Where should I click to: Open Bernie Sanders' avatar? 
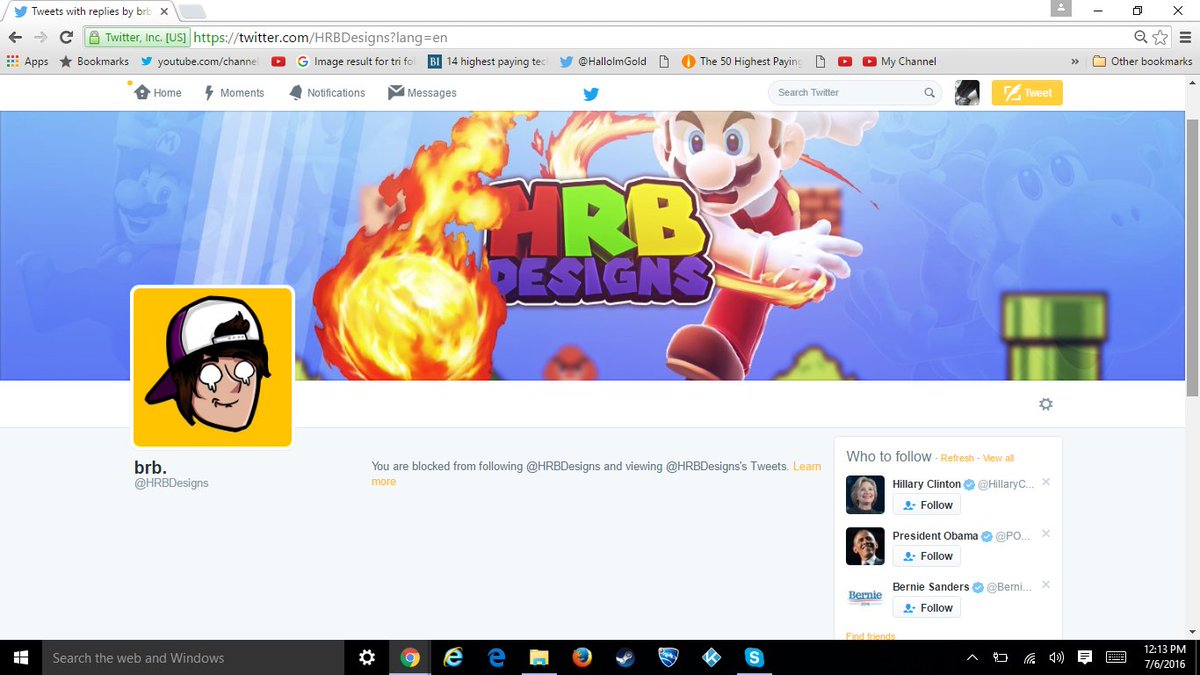coord(865,597)
